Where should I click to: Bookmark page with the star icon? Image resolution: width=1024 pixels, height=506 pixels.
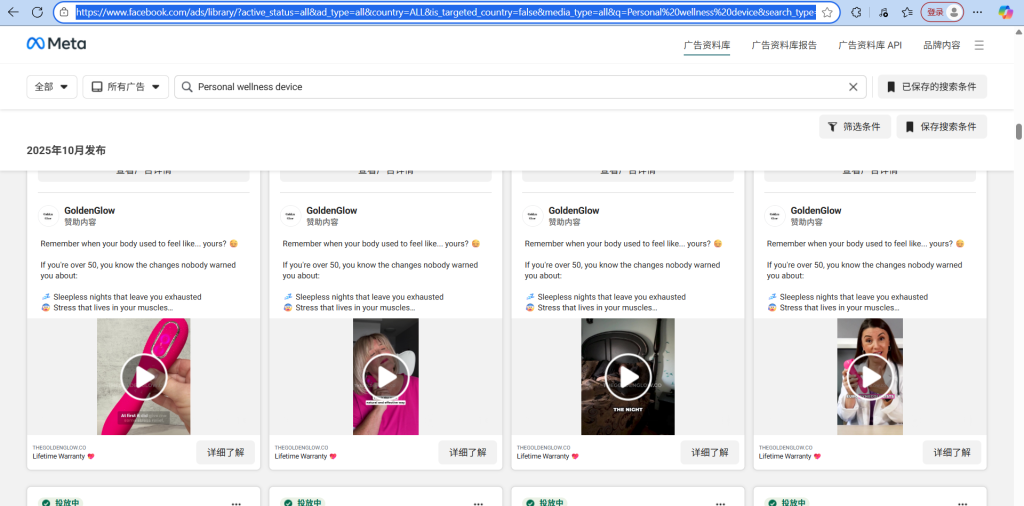point(827,12)
